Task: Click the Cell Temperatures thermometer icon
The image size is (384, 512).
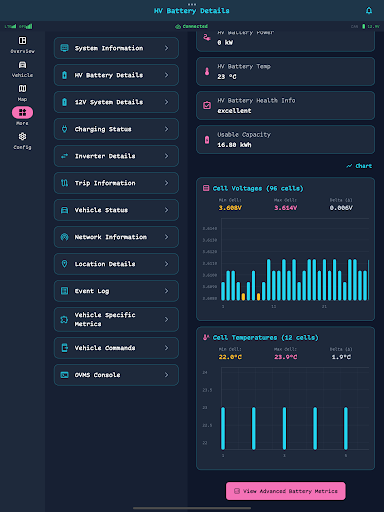Action: (206, 337)
